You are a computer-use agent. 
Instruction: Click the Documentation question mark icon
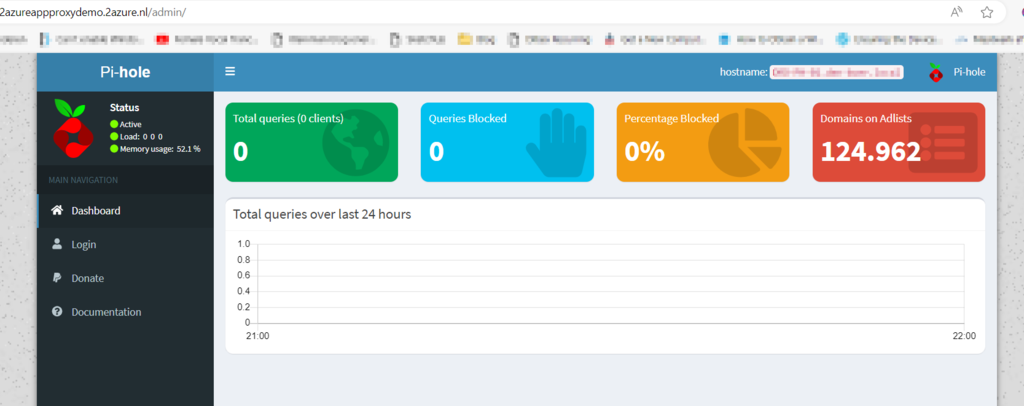tap(57, 312)
